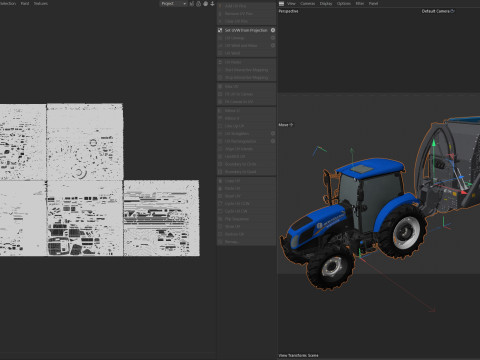Screen dimensions: 480x360
Task: Open the viewport View menu
Action: pyautogui.click(x=291, y=3)
